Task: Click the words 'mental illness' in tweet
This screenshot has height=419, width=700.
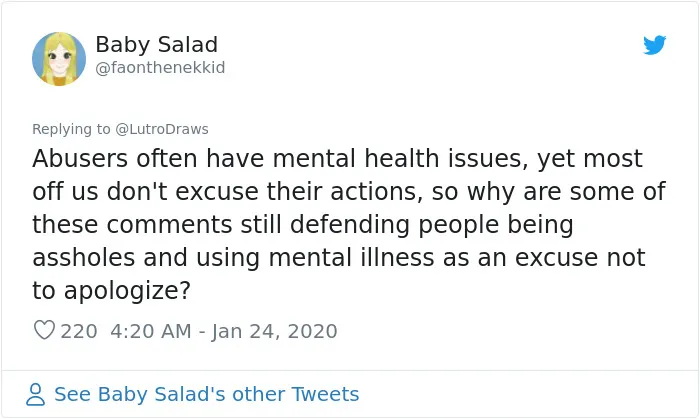Action: coord(351,257)
